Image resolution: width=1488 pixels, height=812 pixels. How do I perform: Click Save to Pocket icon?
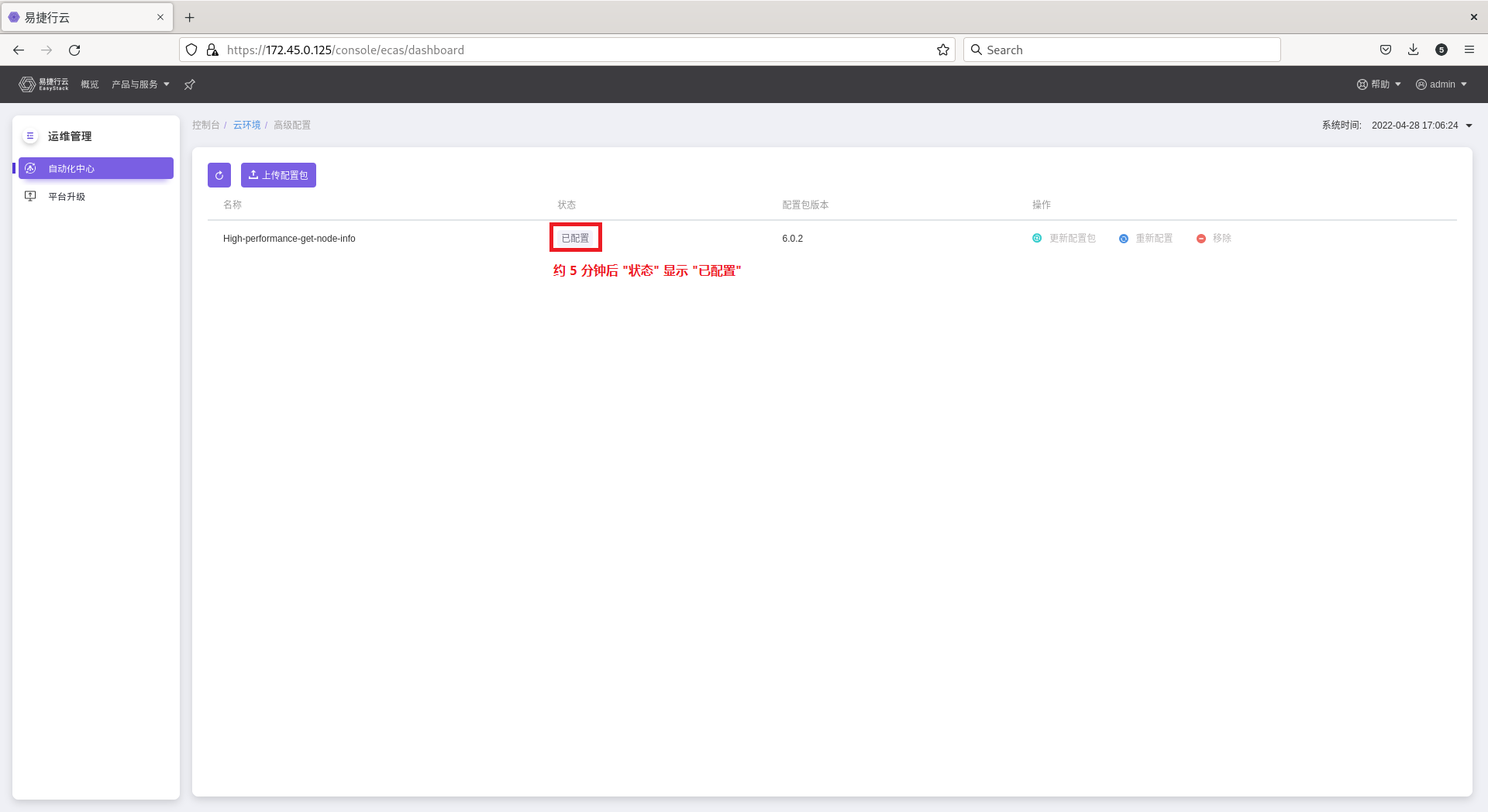1386,50
